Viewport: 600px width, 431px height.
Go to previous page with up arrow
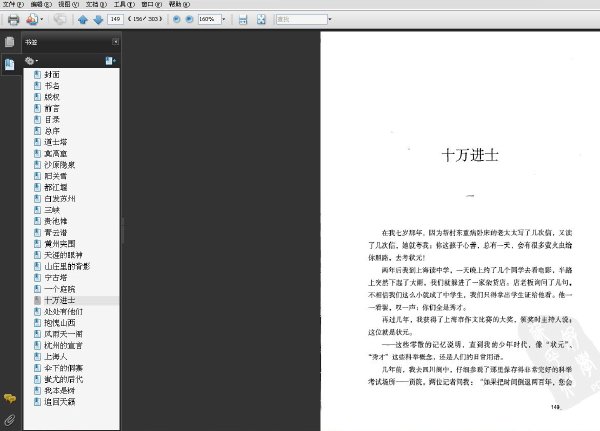[83, 20]
